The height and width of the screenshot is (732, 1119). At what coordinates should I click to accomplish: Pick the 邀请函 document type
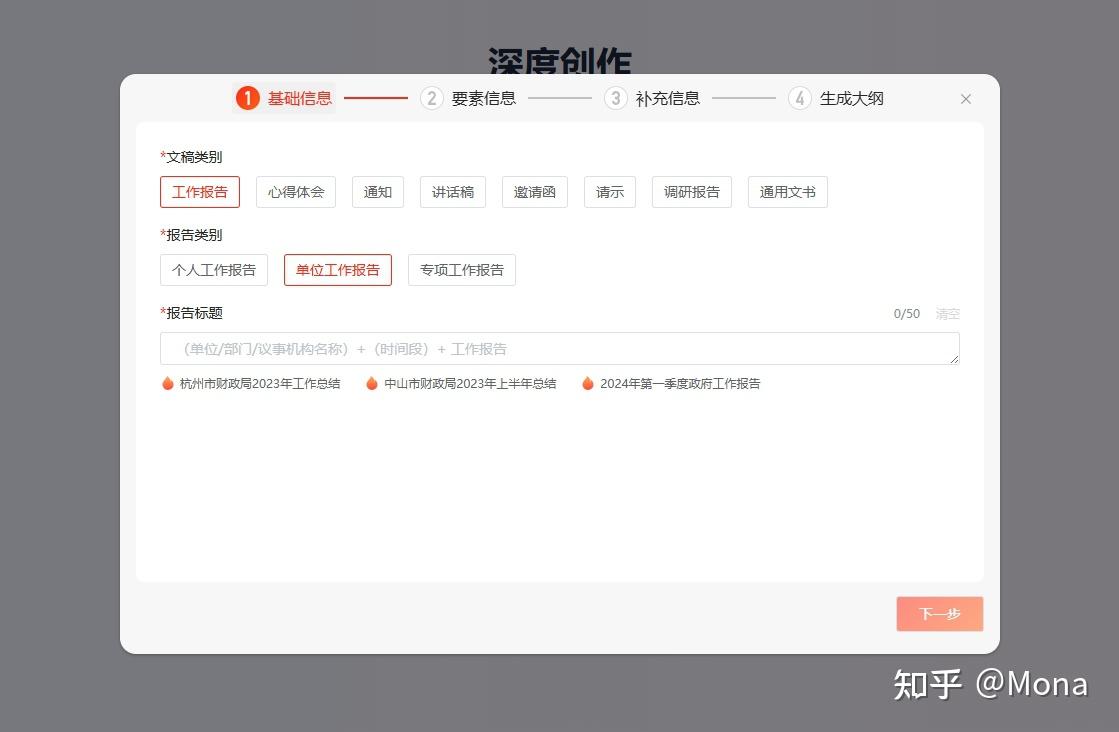535,192
